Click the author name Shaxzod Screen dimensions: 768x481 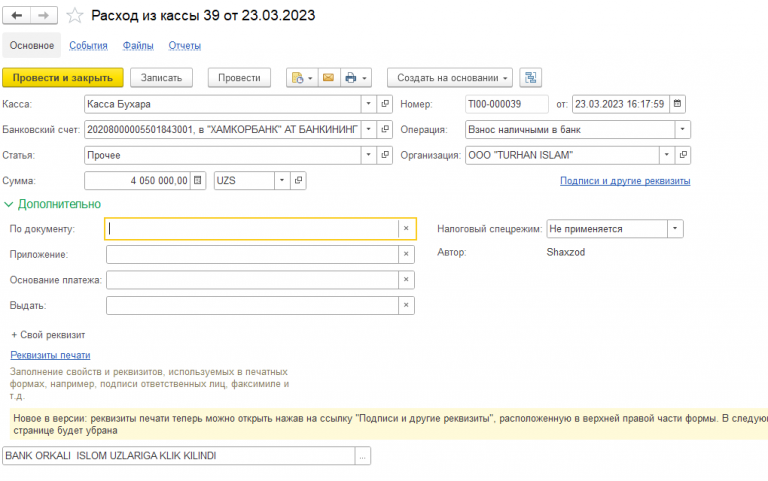566,252
